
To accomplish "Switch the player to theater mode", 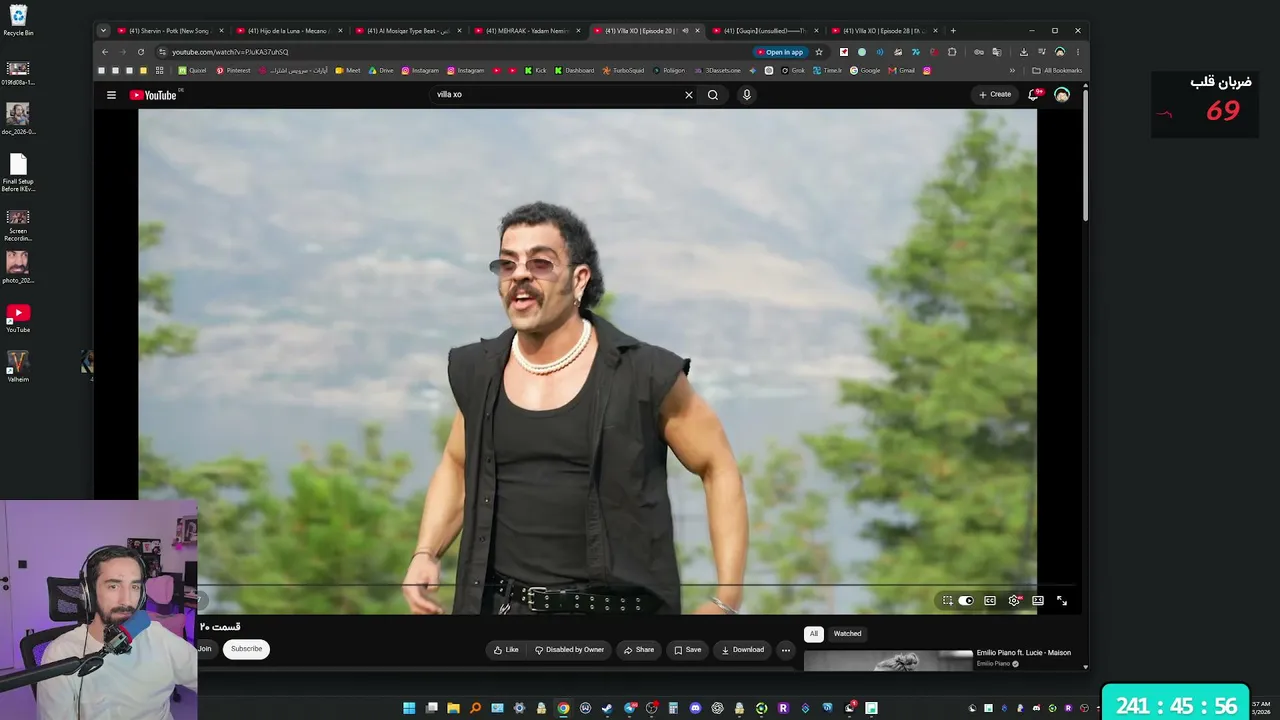I will tap(1038, 601).
